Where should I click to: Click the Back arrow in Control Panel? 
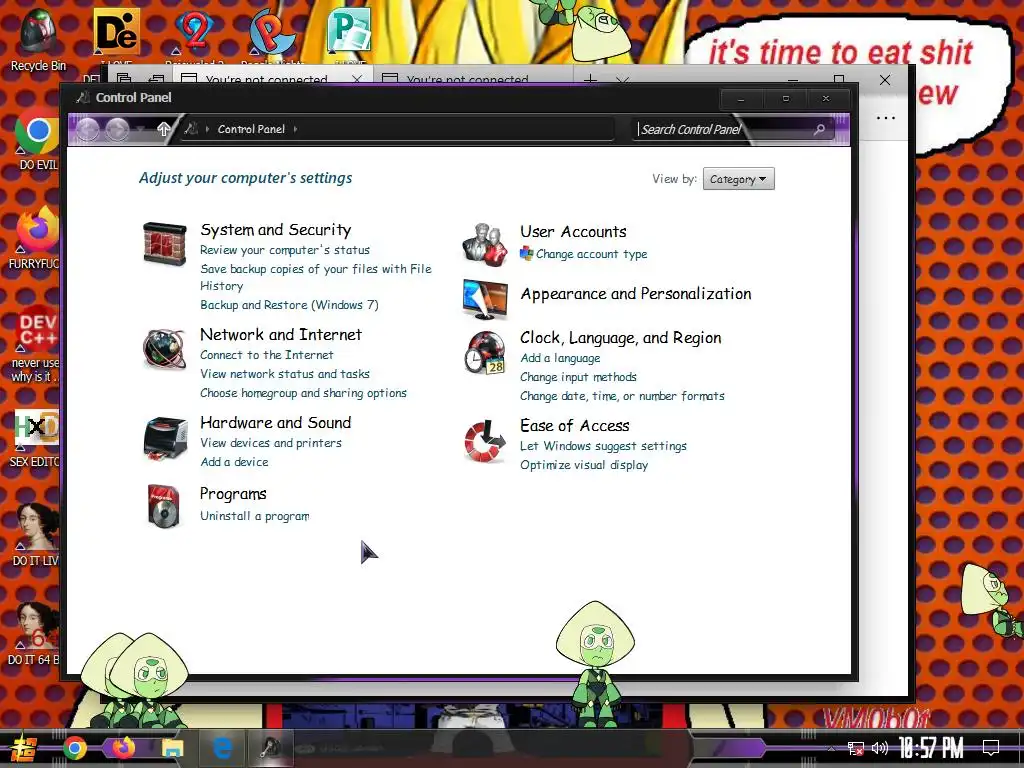[88, 129]
